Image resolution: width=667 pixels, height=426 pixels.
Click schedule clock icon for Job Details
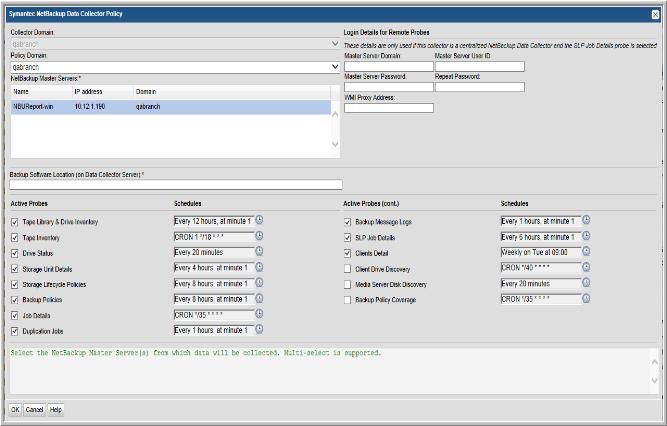[x=260, y=314]
